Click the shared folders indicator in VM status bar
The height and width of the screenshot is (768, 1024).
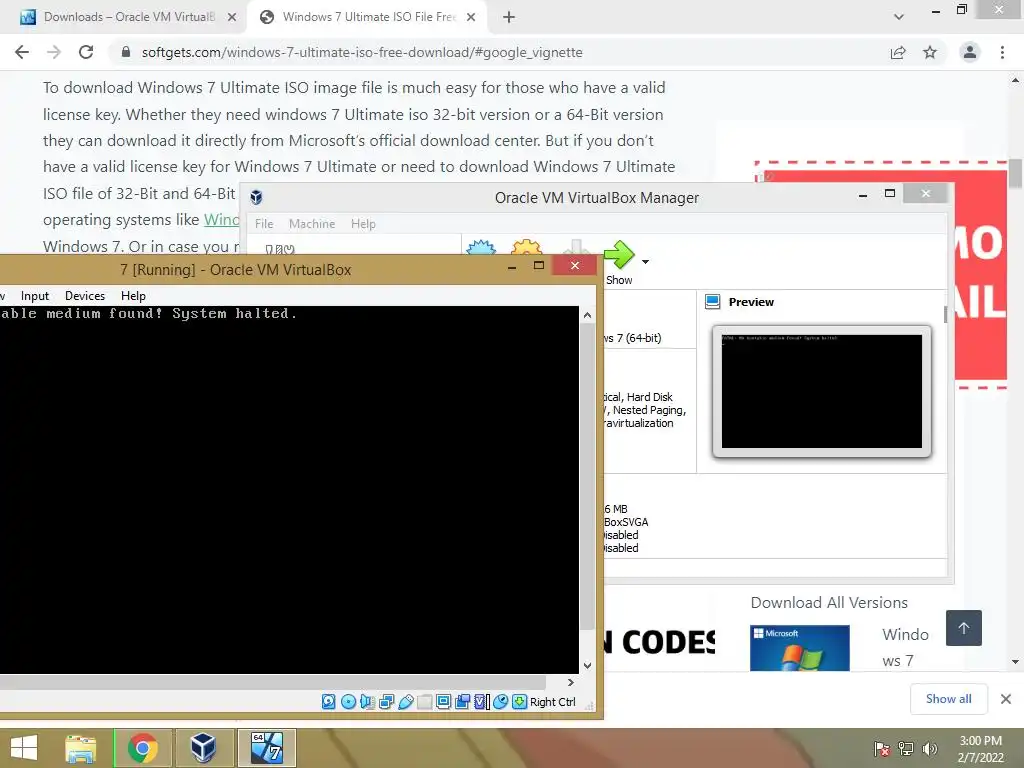pyautogui.click(x=424, y=701)
